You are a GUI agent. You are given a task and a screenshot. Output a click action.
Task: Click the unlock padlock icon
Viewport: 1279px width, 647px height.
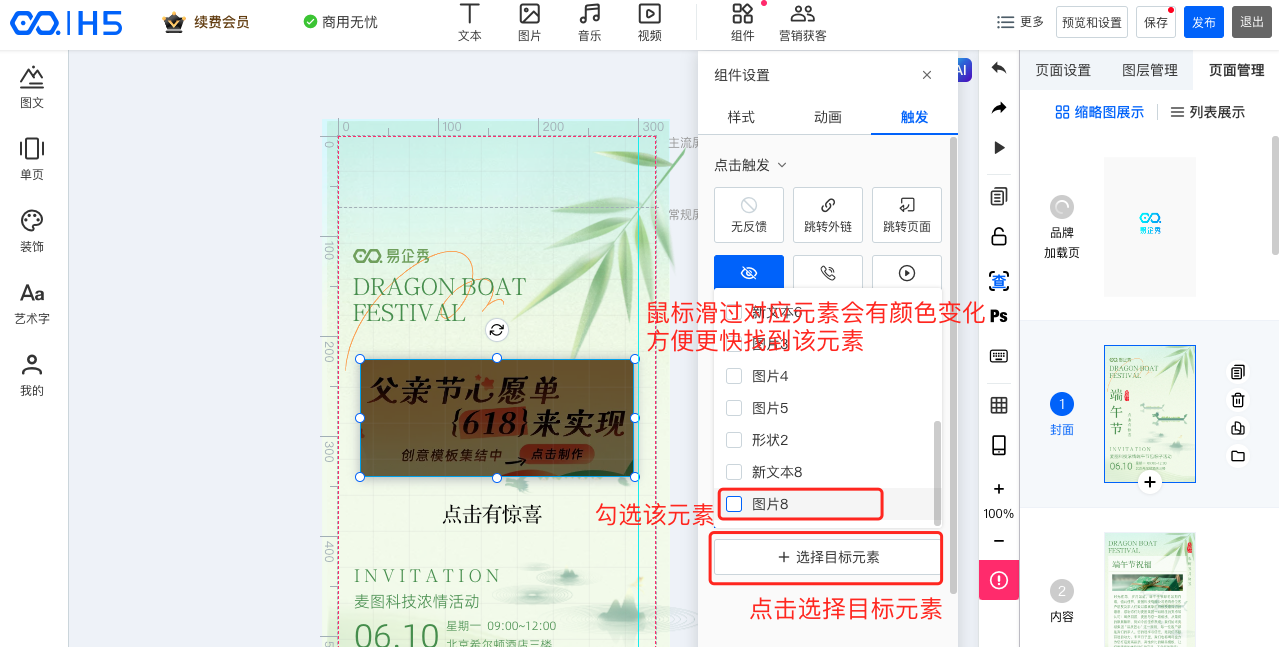[x=998, y=236]
